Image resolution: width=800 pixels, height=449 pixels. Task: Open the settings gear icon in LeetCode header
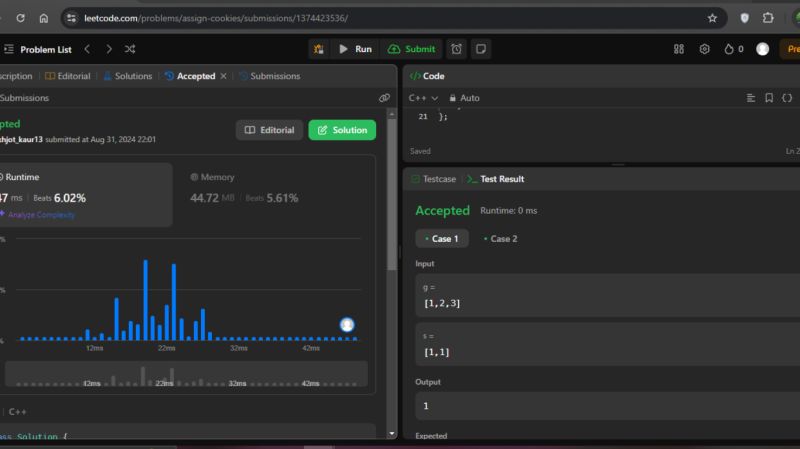(704, 49)
